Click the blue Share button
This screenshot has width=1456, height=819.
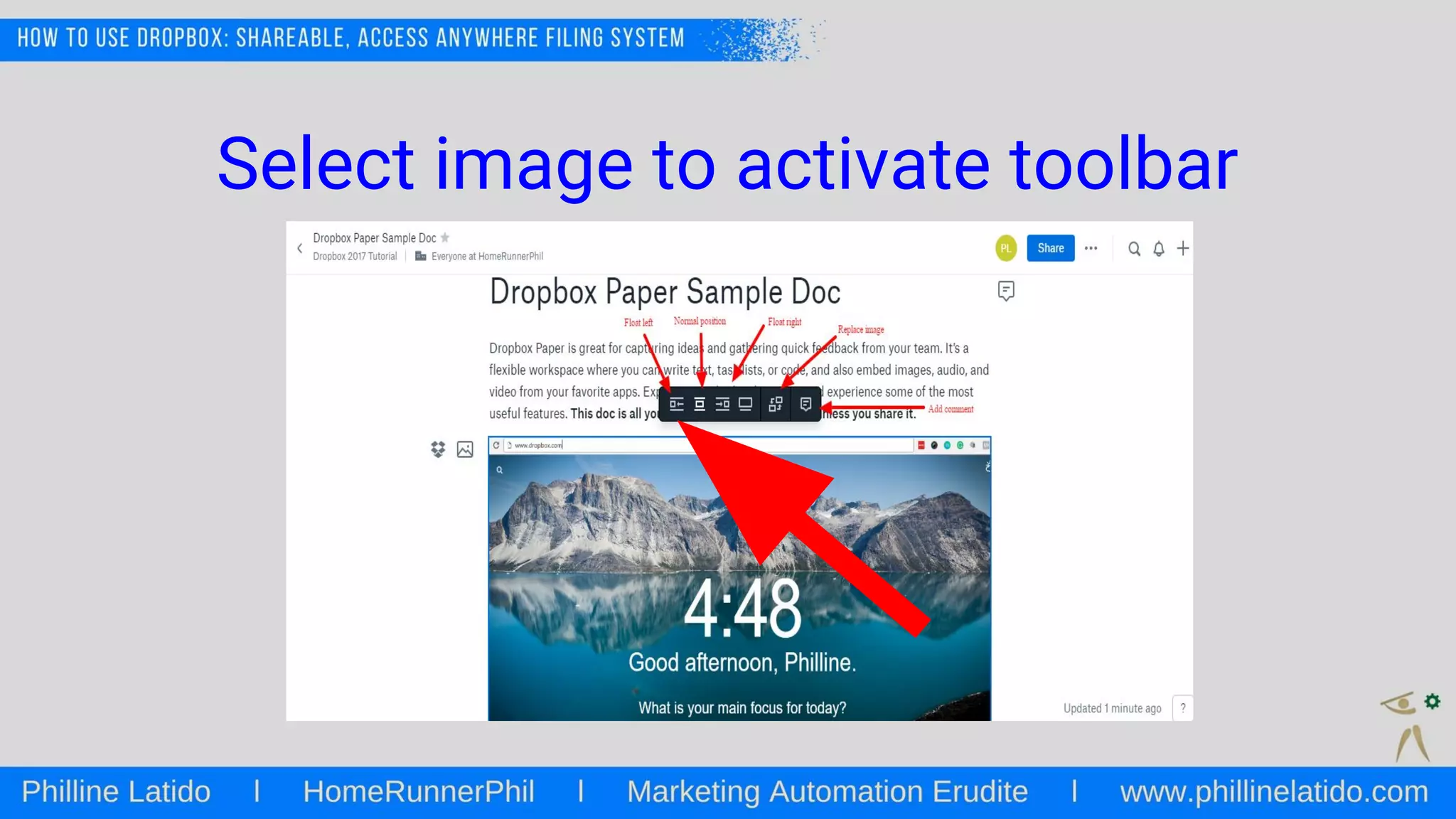click(1050, 248)
